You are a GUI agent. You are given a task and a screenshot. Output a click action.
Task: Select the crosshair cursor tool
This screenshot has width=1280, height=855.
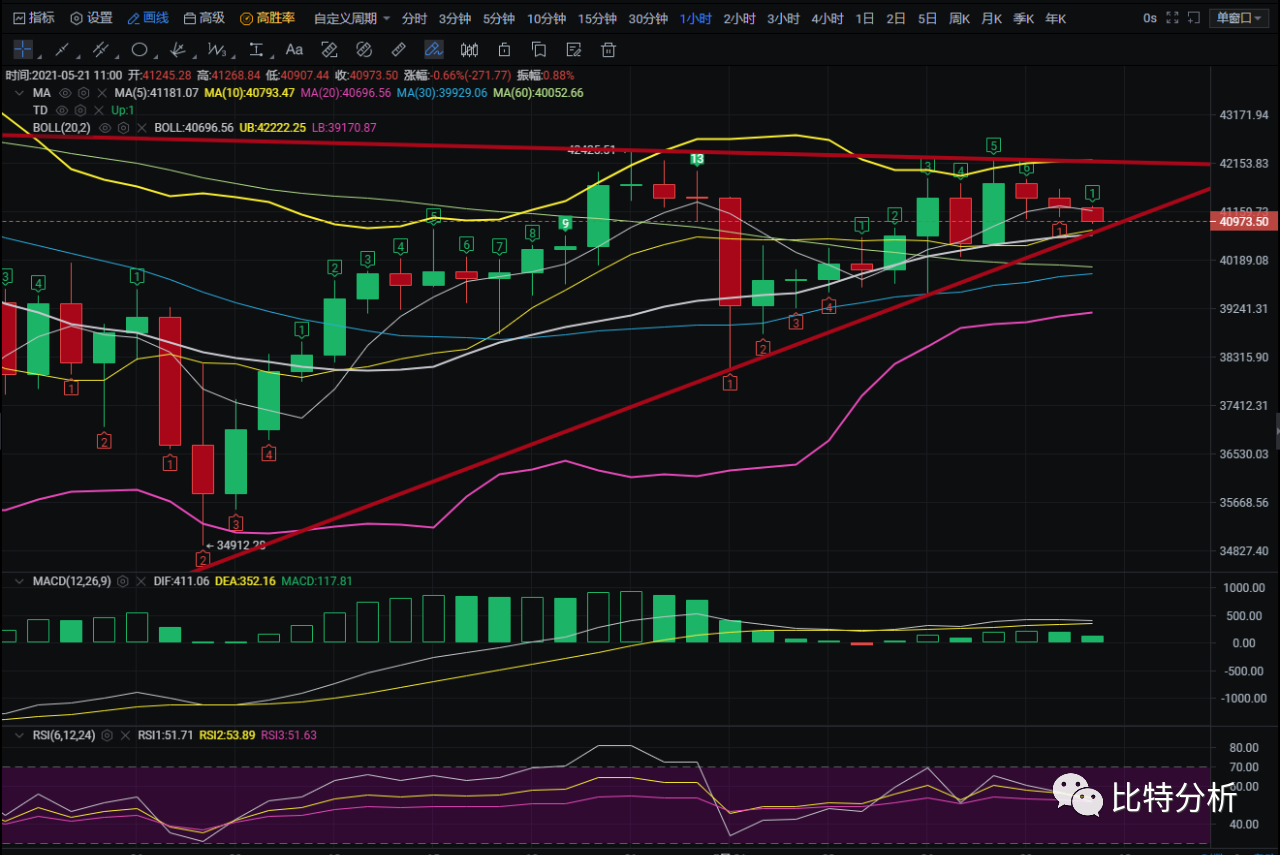pos(23,49)
